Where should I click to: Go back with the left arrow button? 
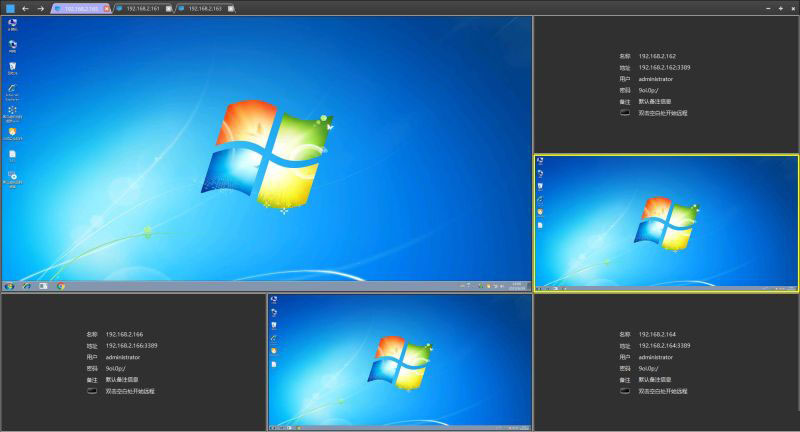click(x=25, y=8)
